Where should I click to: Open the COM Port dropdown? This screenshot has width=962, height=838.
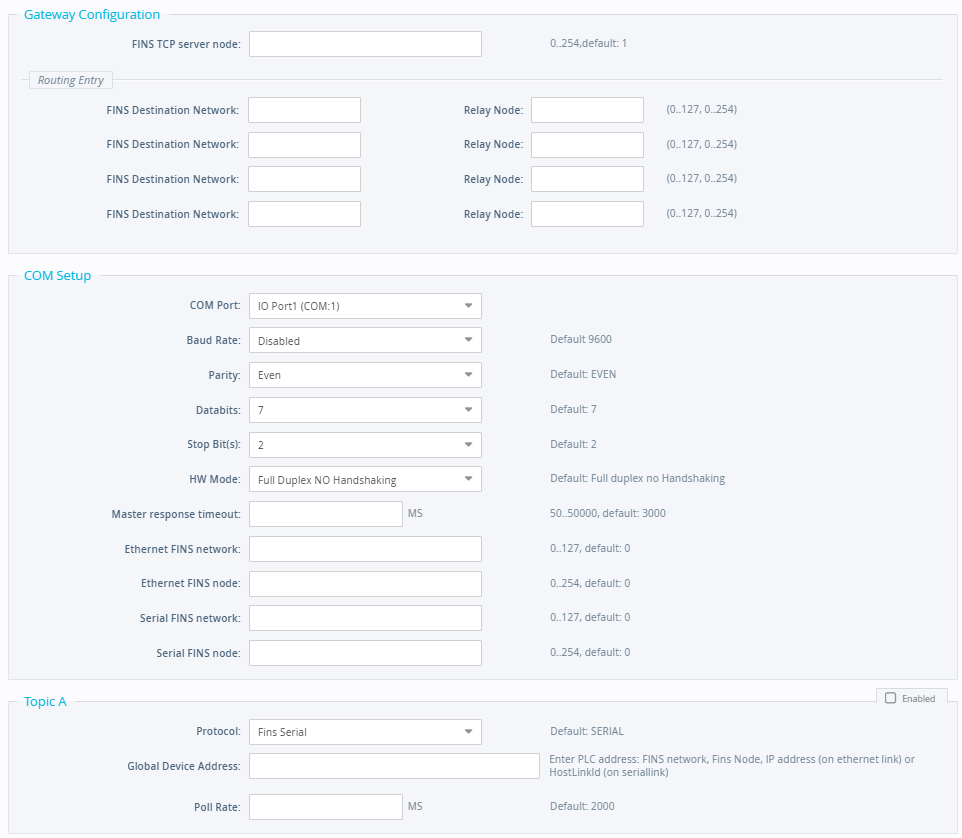(x=365, y=305)
